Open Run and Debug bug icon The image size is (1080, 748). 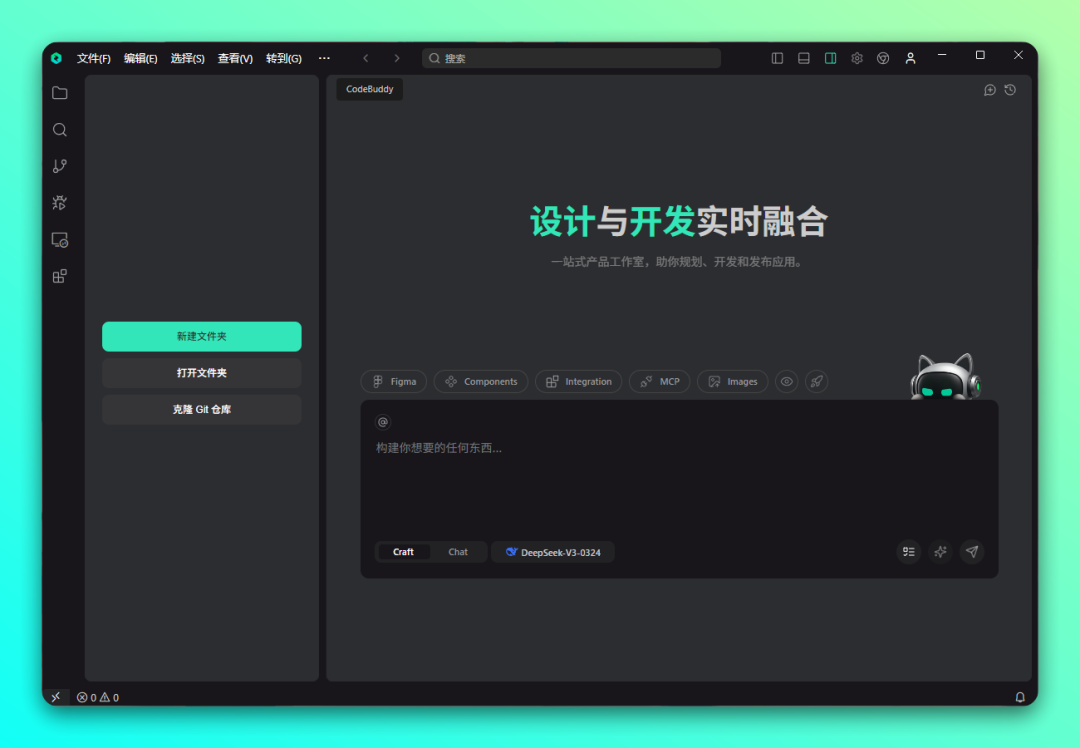(60, 203)
